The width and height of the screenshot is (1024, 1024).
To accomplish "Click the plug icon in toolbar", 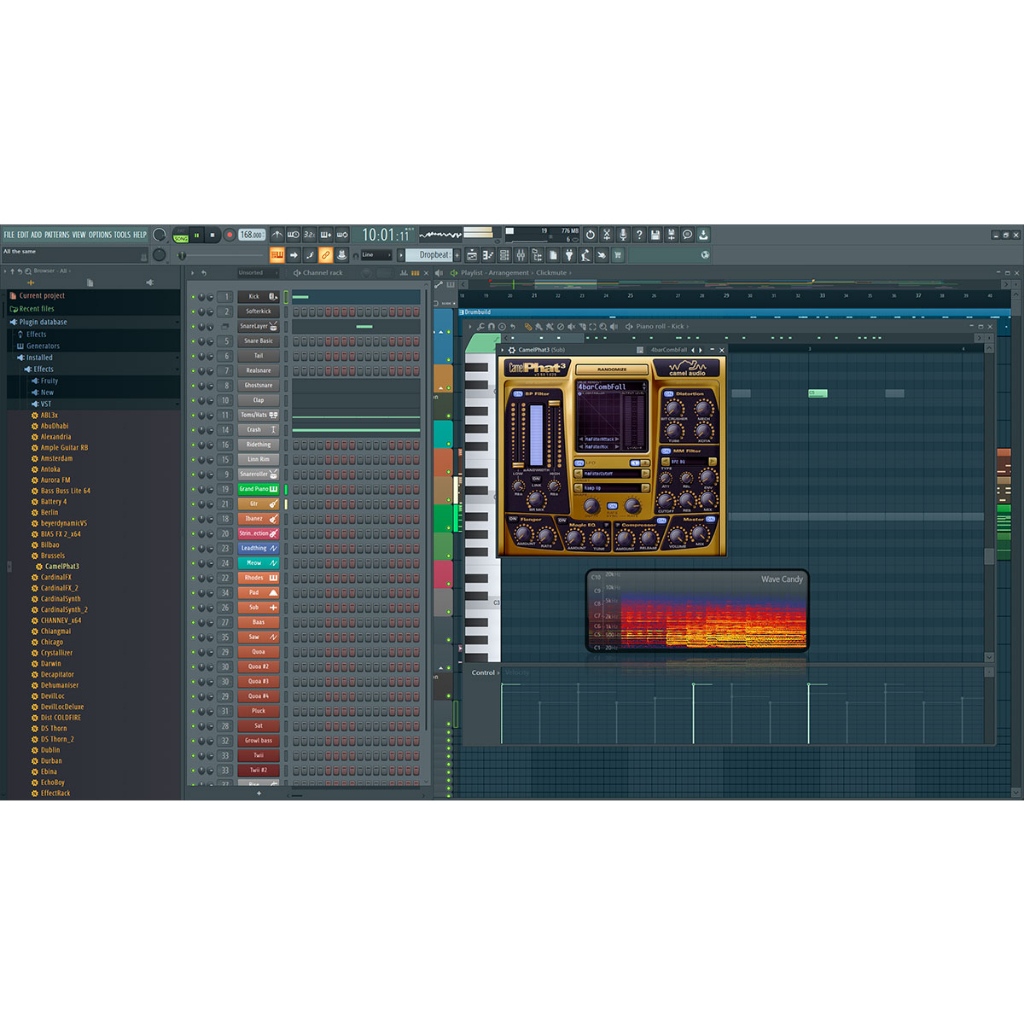I will 569,255.
